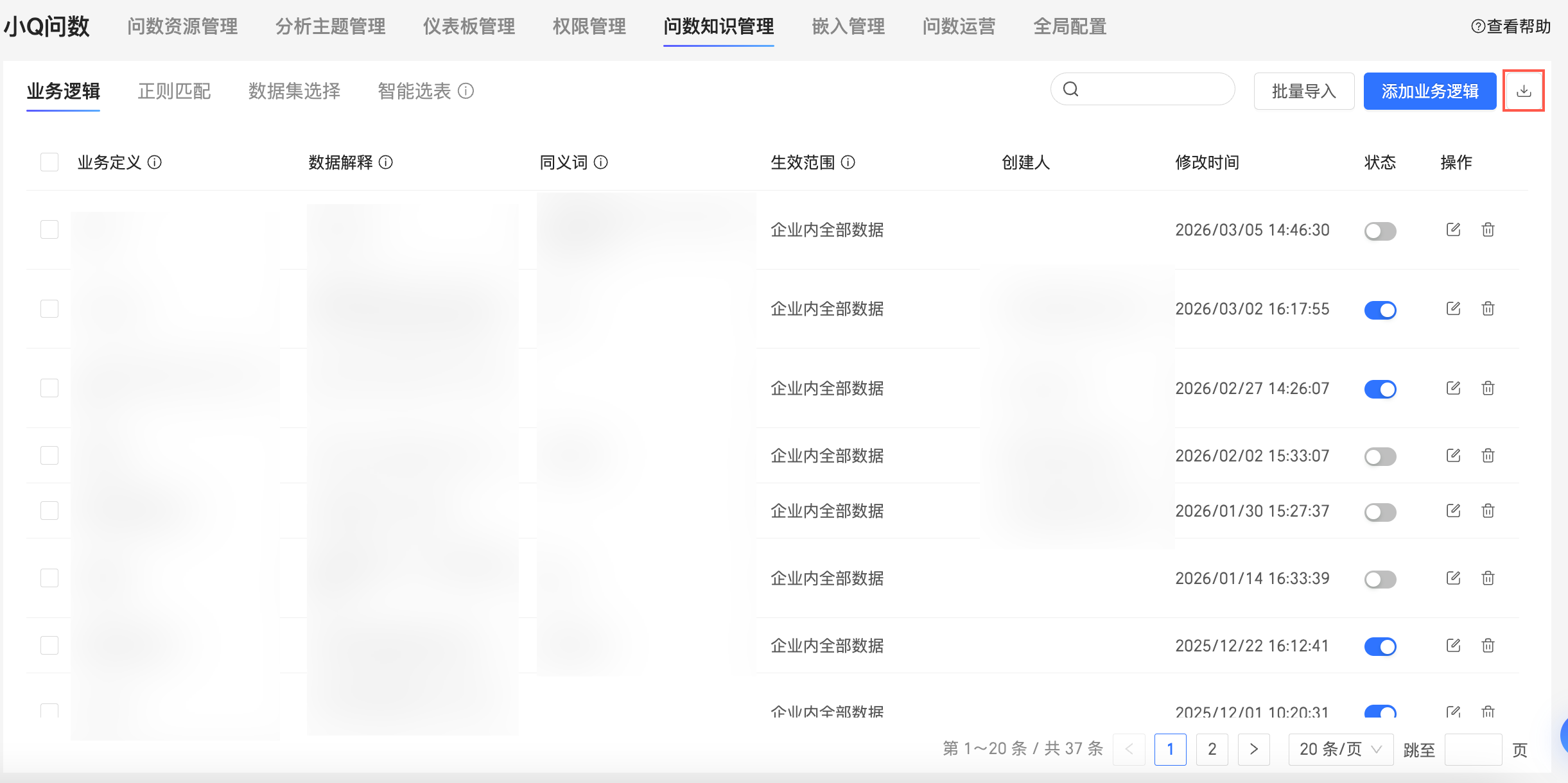This screenshot has height=783, width=1568.
Task: Click the download export icon button
Action: pos(1523,91)
